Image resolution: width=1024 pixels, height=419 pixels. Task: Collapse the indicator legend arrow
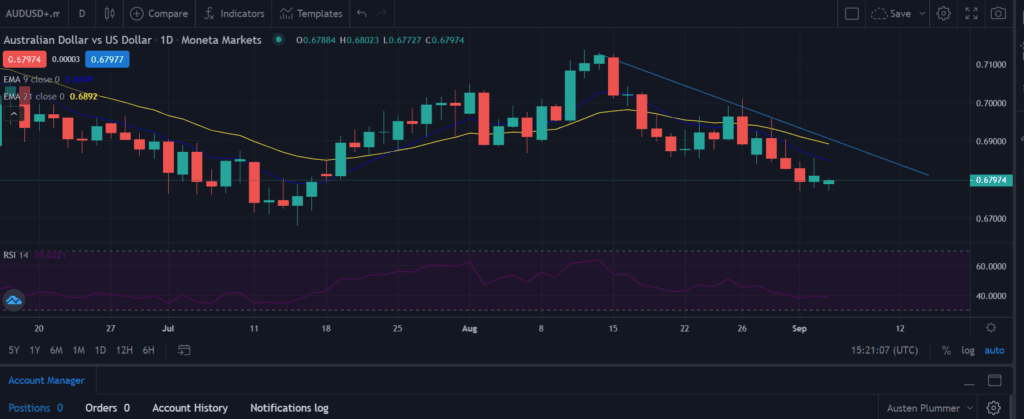(x=14, y=114)
